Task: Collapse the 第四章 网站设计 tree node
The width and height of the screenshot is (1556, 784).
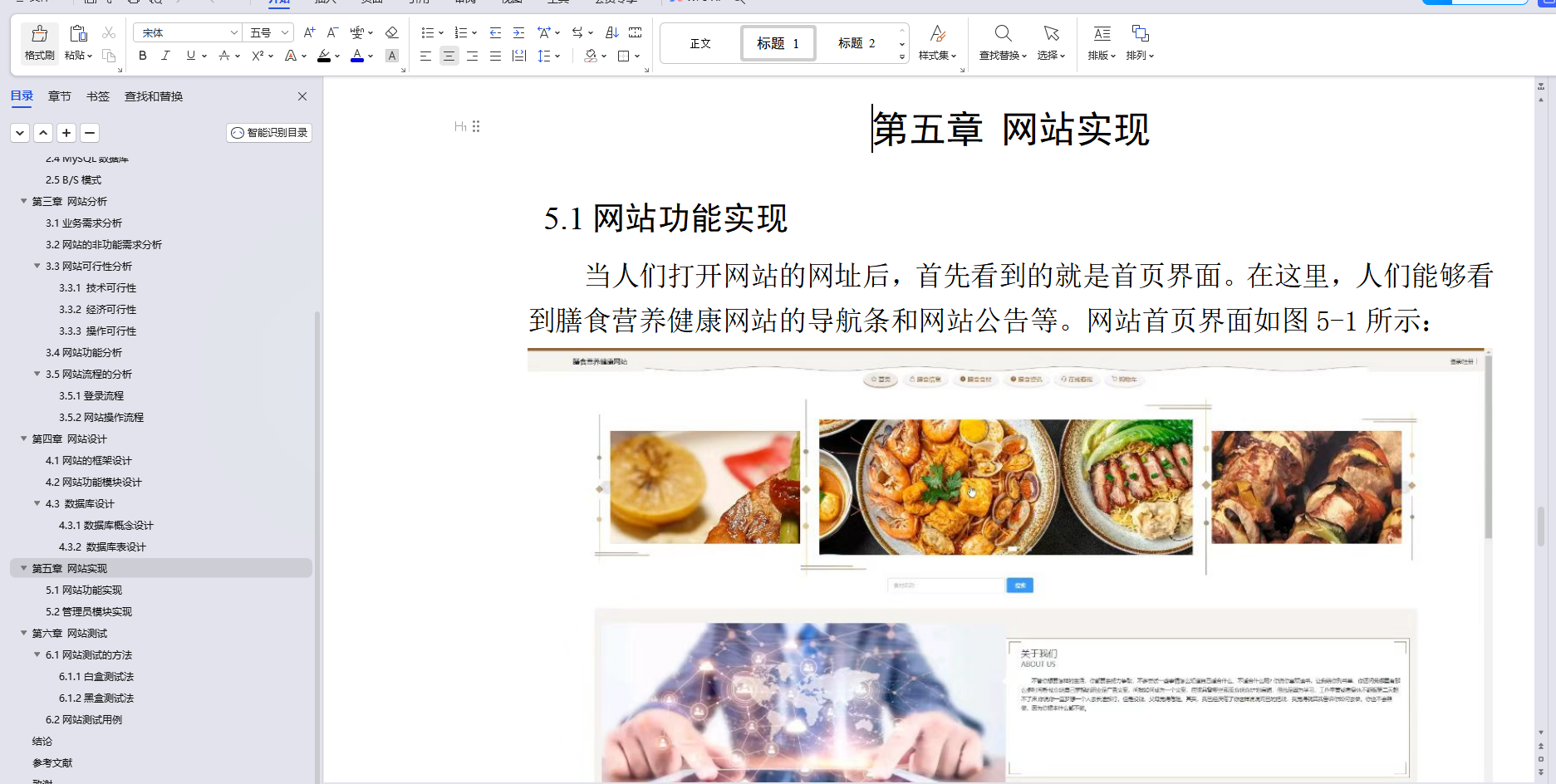Action: click(x=23, y=439)
